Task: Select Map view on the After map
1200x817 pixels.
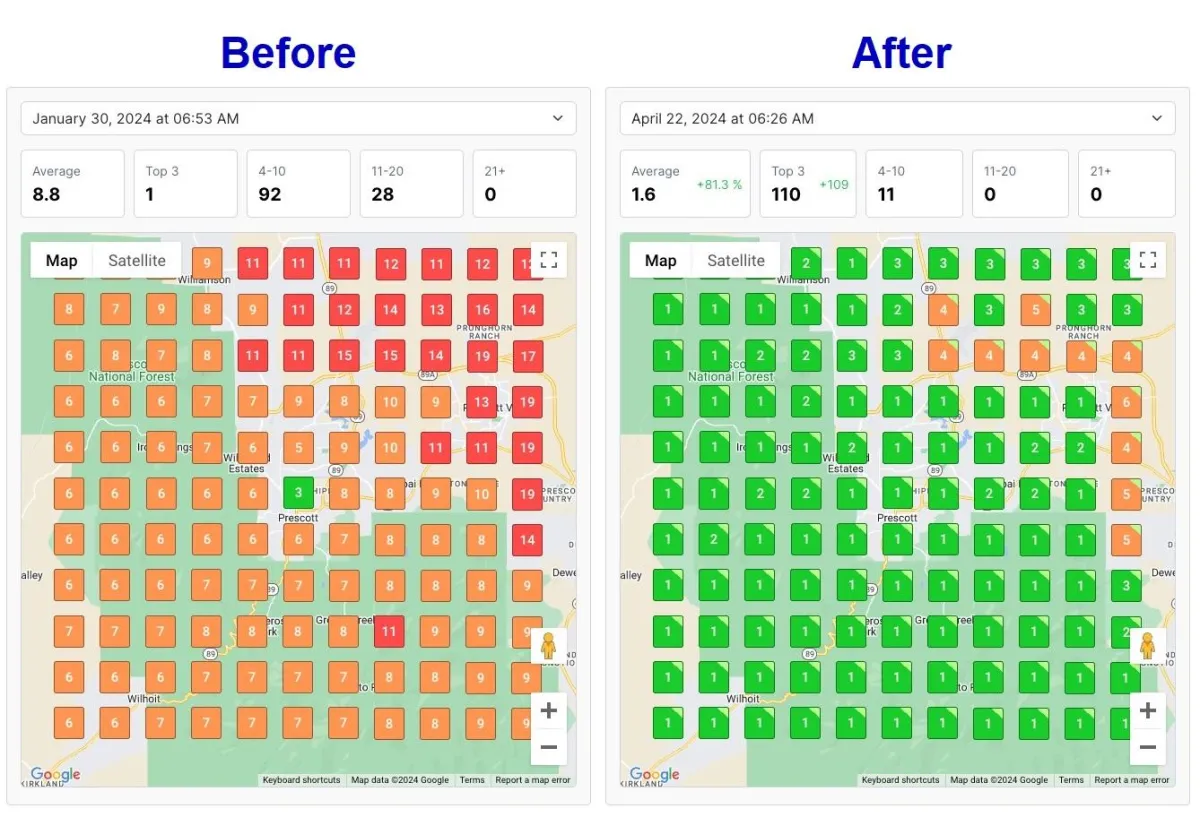Action: pyautogui.click(x=661, y=260)
